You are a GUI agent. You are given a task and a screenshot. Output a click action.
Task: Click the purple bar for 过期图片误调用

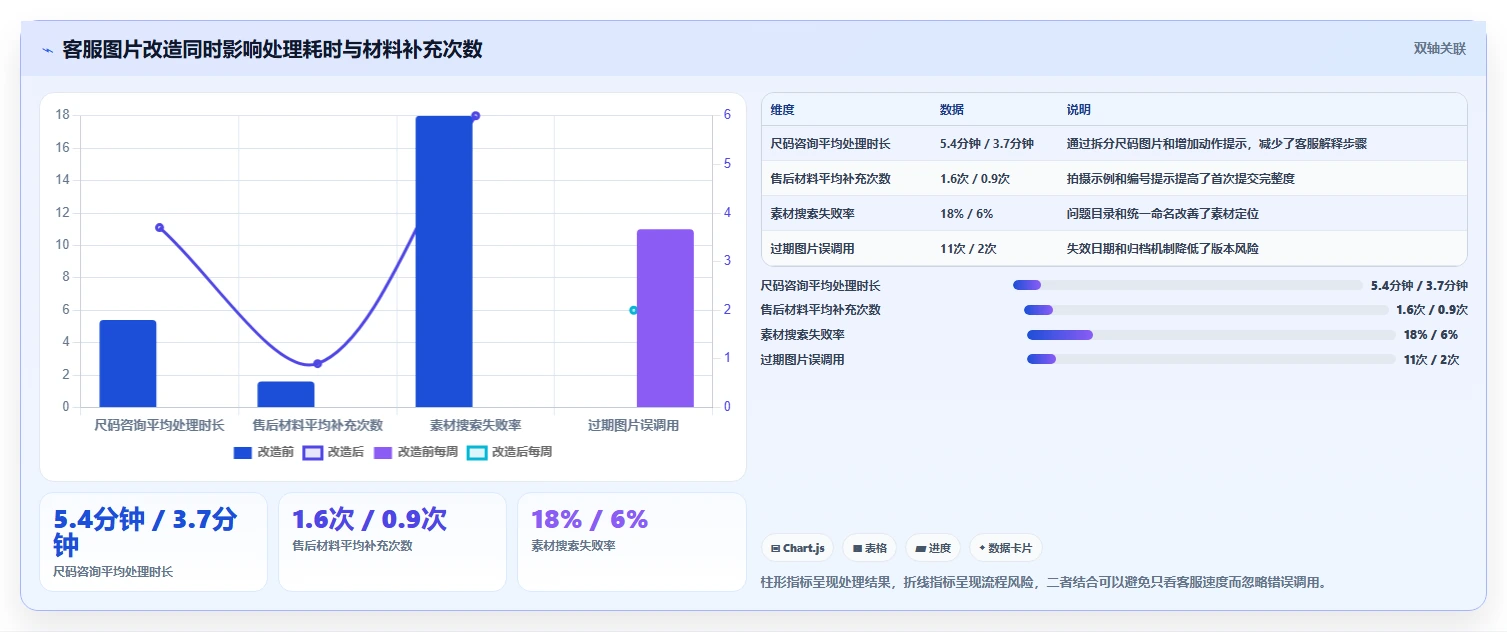665,318
